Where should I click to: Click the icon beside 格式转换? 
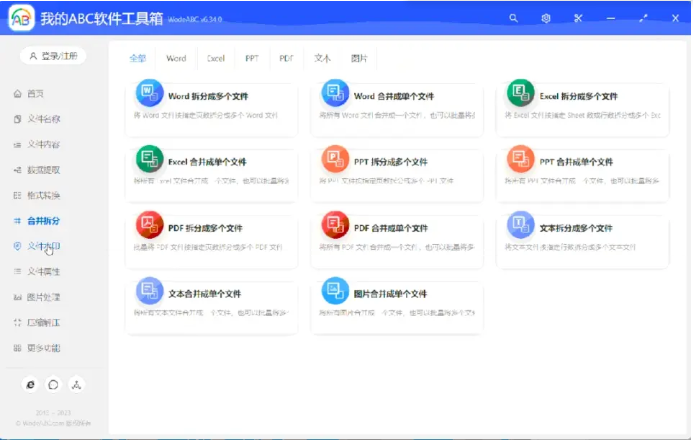(17, 195)
